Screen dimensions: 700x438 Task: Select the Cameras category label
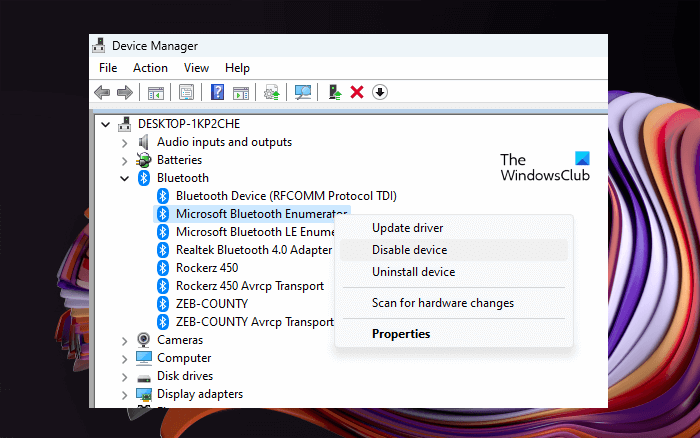(180, 340)
